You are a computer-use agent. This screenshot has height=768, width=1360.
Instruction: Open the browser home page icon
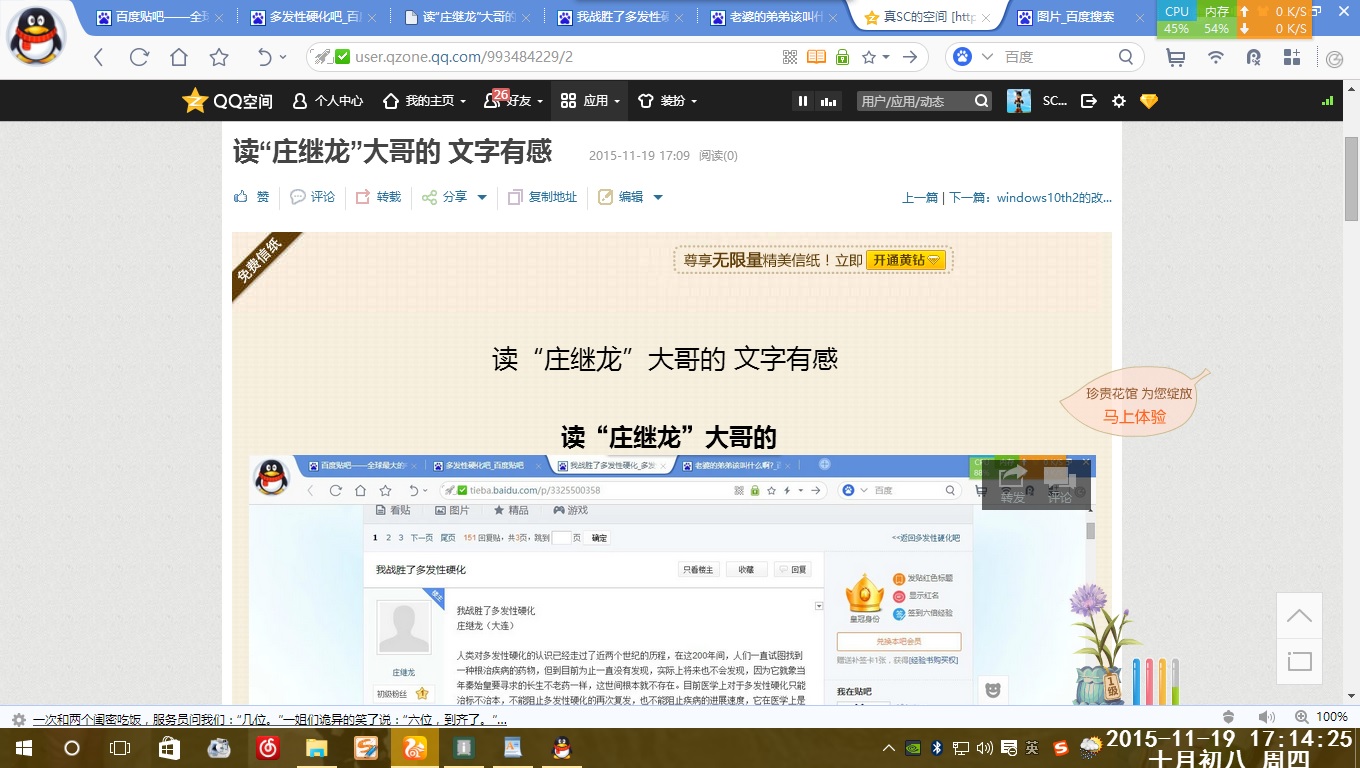coord(178,57)
